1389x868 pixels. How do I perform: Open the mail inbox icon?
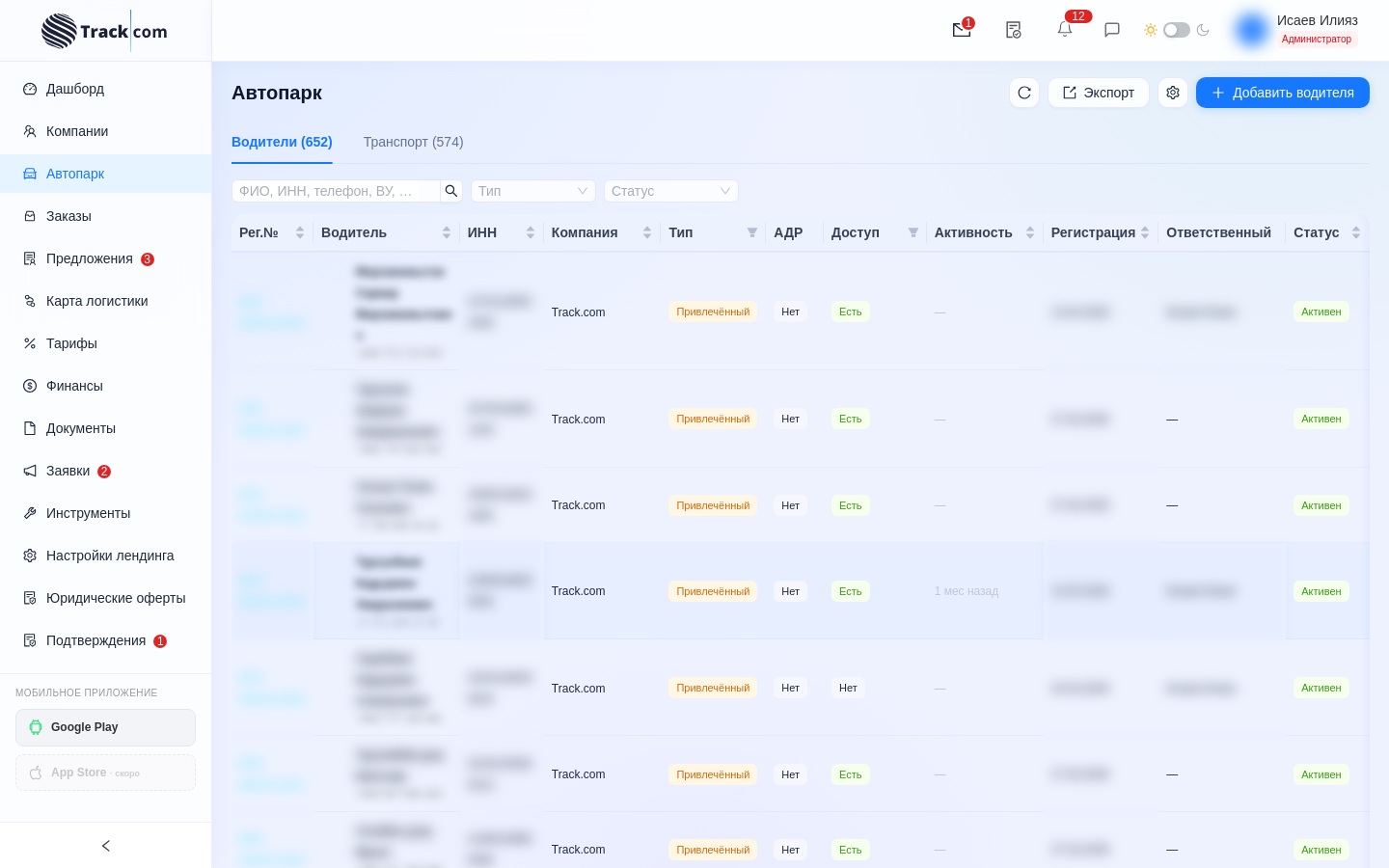962,30
